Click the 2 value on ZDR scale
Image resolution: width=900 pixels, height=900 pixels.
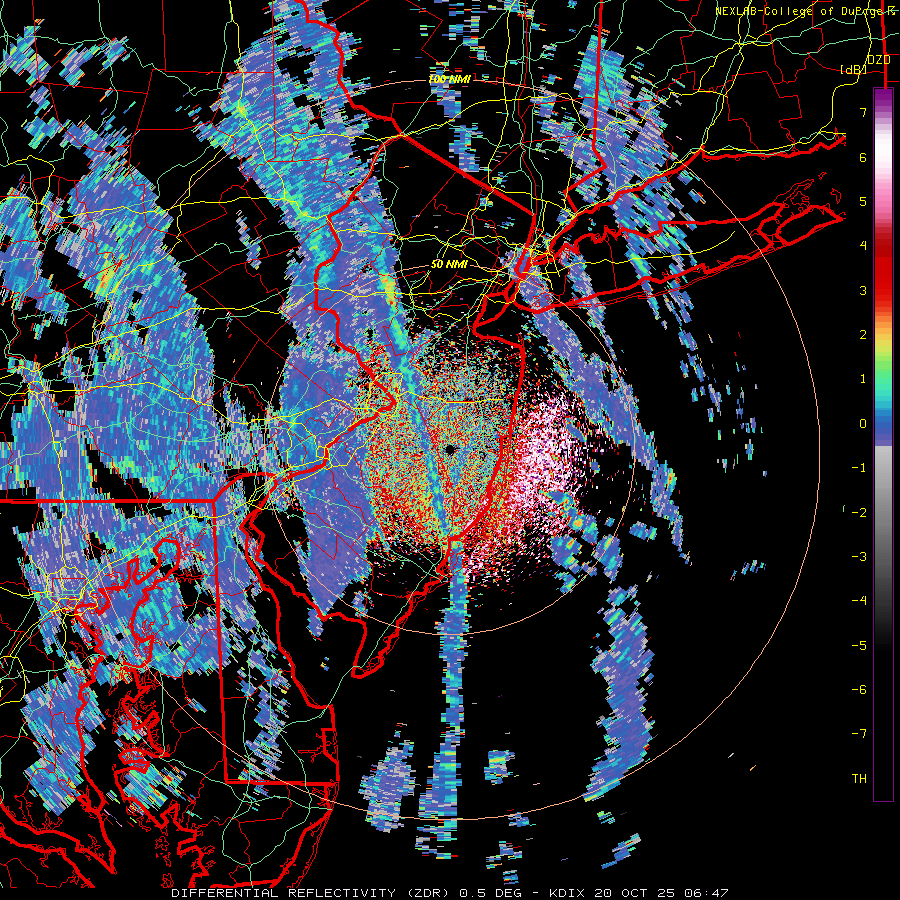pos(863,335)
